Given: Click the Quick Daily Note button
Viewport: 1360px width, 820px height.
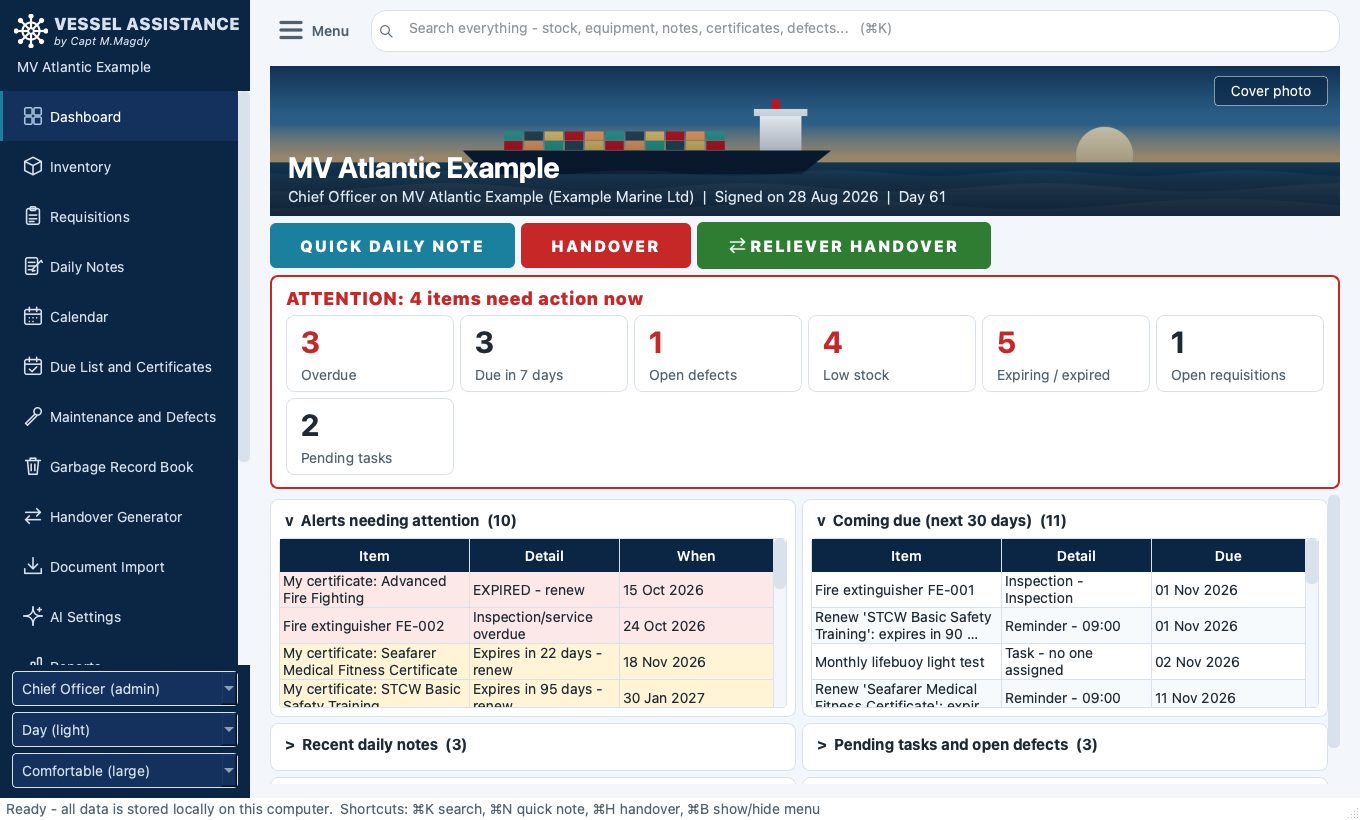Looking at the screenshot, I should point(392,246).
